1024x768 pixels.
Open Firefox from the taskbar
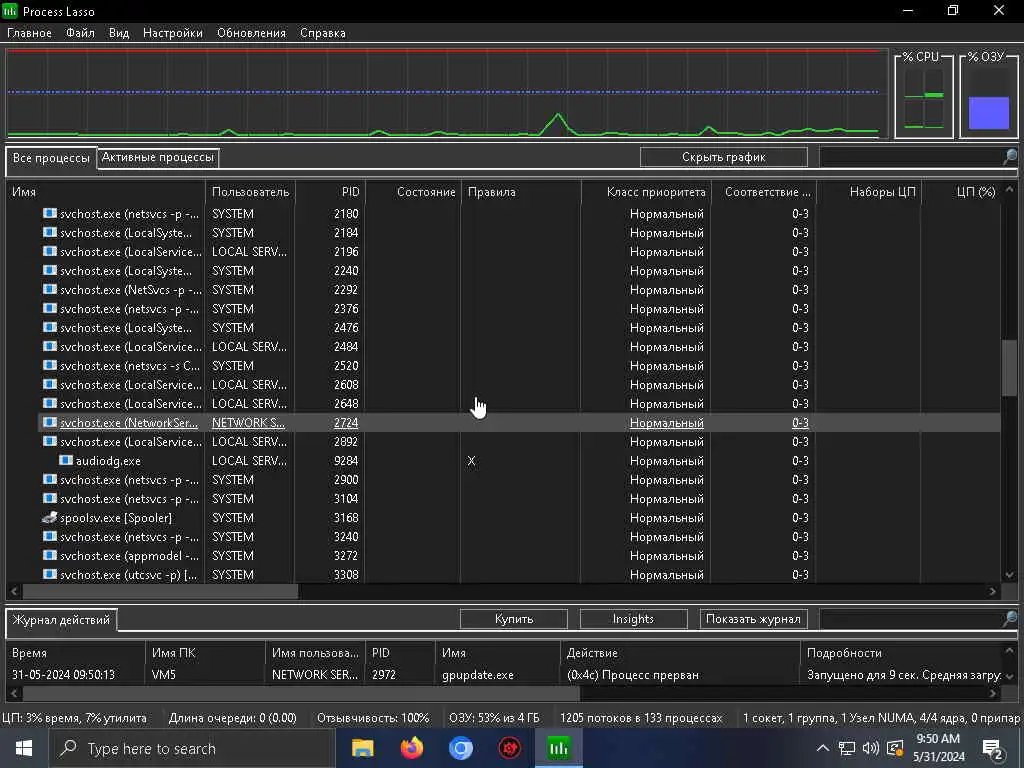pyautogui.click(x=411, y=748)
